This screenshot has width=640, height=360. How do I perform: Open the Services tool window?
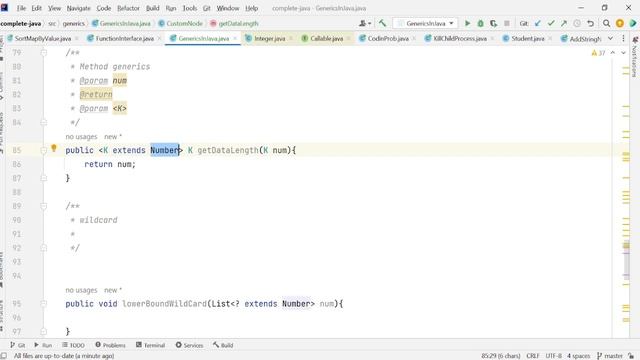click(x=189, y=345)
